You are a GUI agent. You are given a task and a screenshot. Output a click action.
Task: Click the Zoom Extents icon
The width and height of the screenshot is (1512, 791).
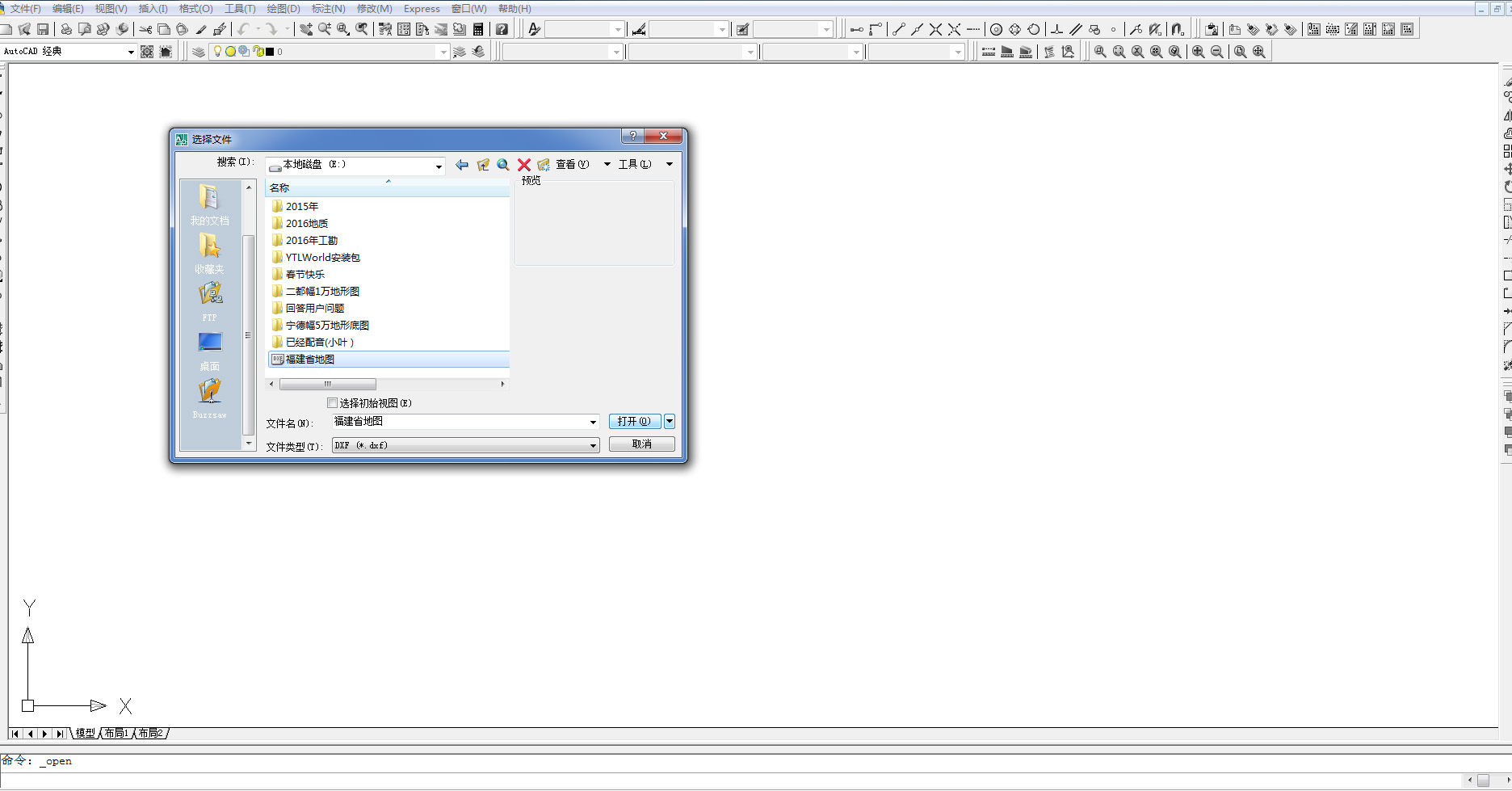pyautogui.click(x=1259, y=52)
